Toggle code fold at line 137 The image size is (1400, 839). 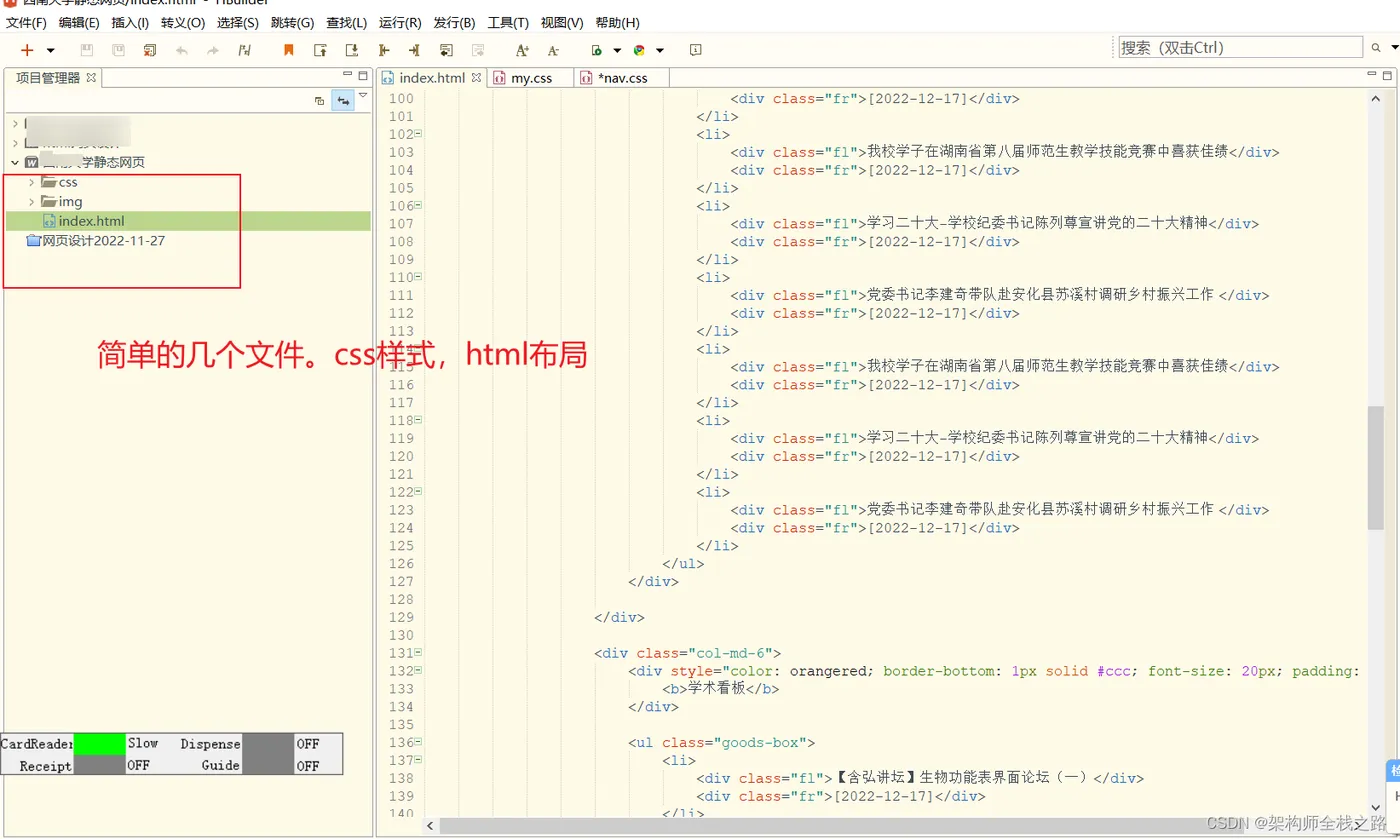(x=418, y=760)
